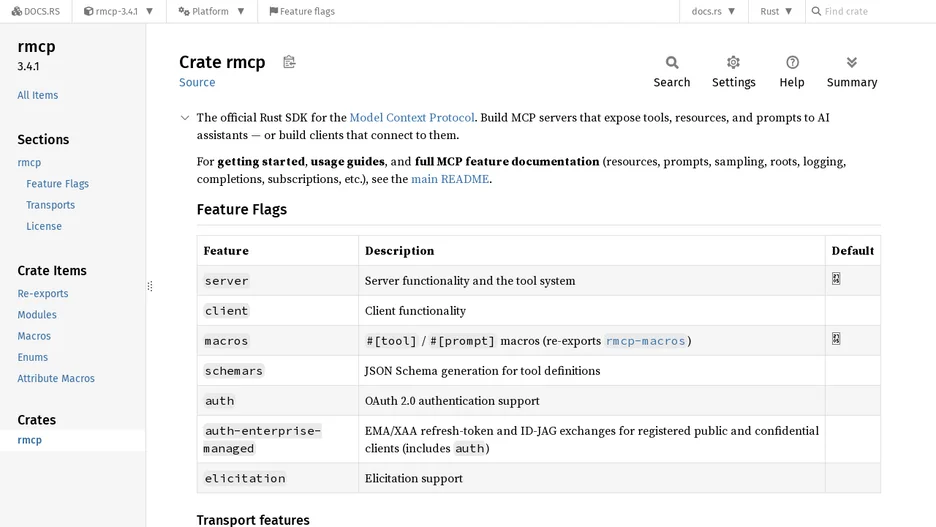Screen dimensions: 936x527
Task: Click the default check icon in macros row
Action: coord(836,338)
